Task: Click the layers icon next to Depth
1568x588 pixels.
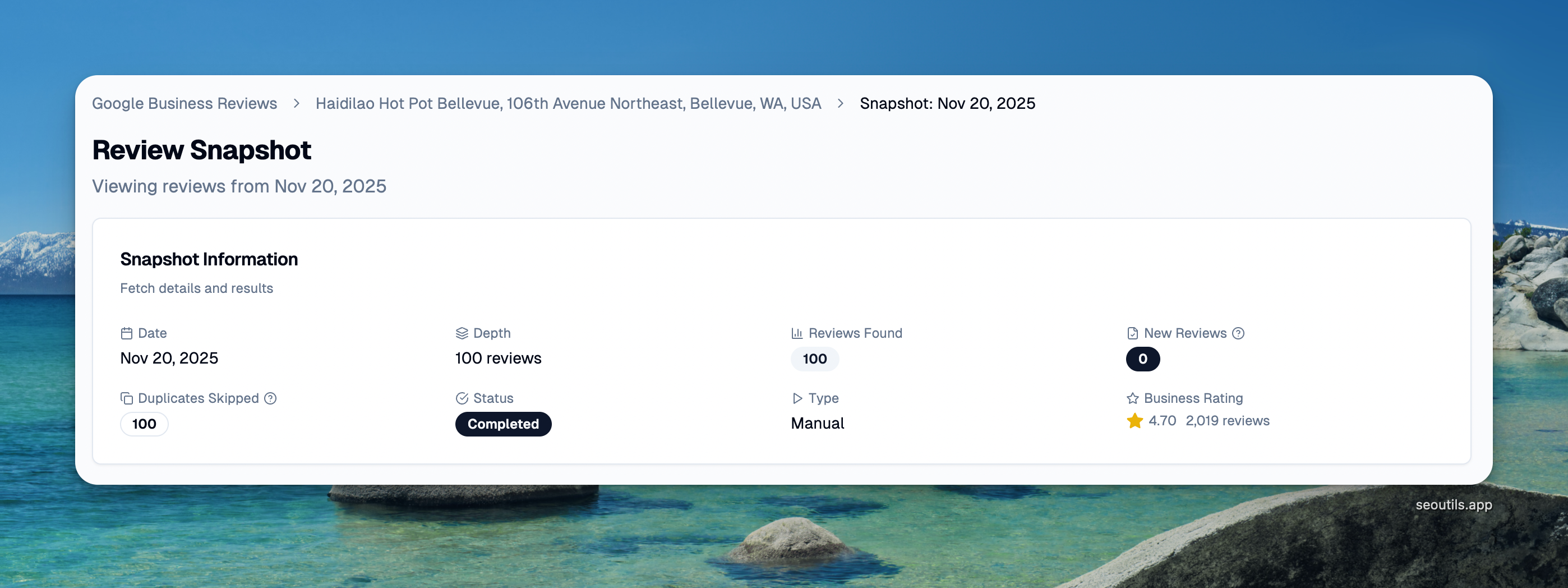Action: point(462,333)
